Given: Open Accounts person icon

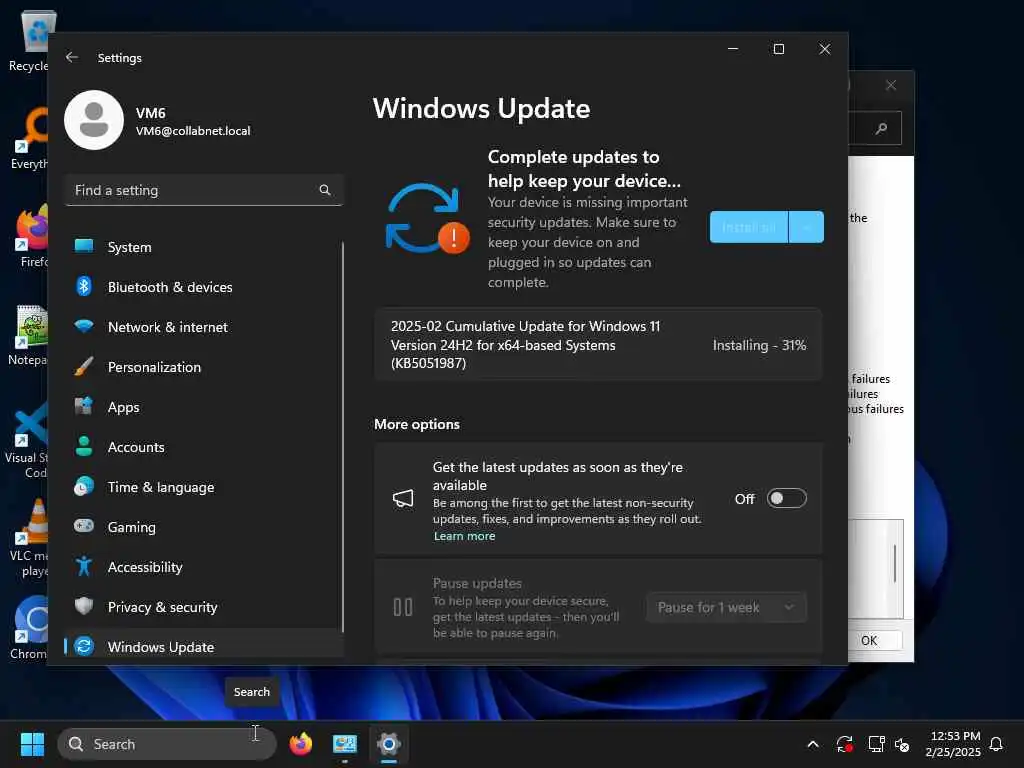Looking at the screenshot, I should (x=84, y=446).
